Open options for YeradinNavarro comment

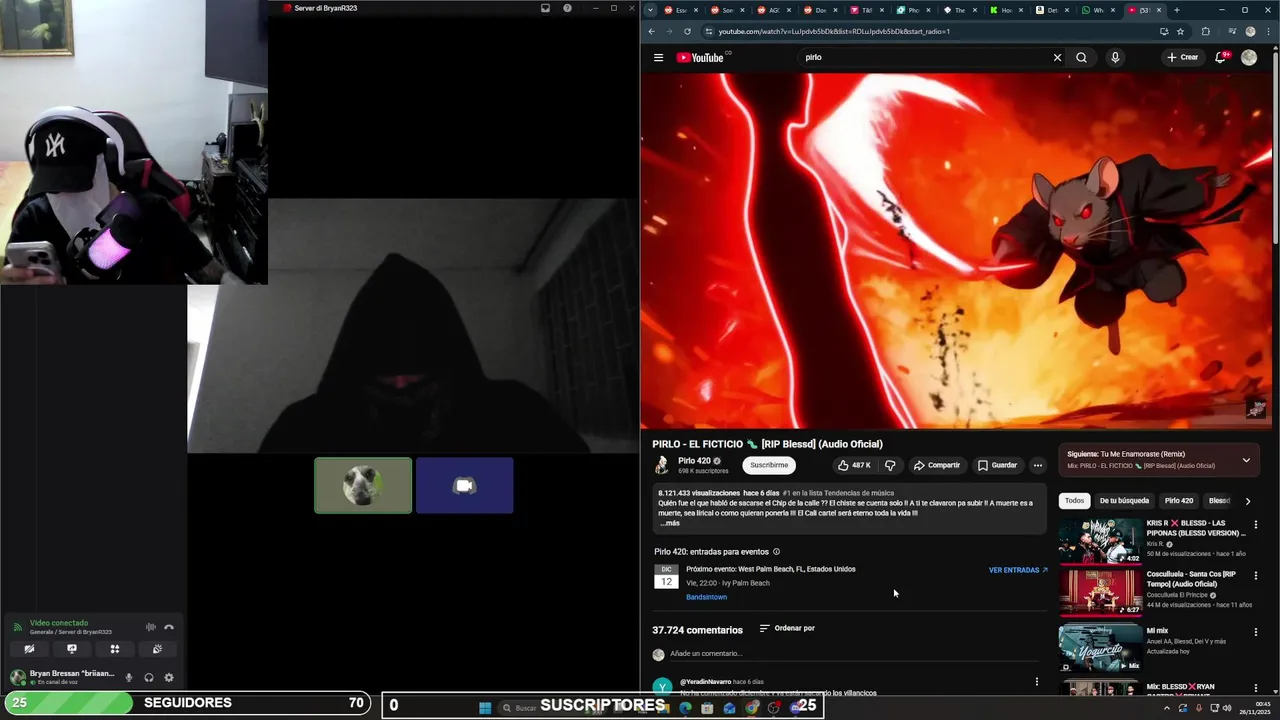(x=1036, y=682)
